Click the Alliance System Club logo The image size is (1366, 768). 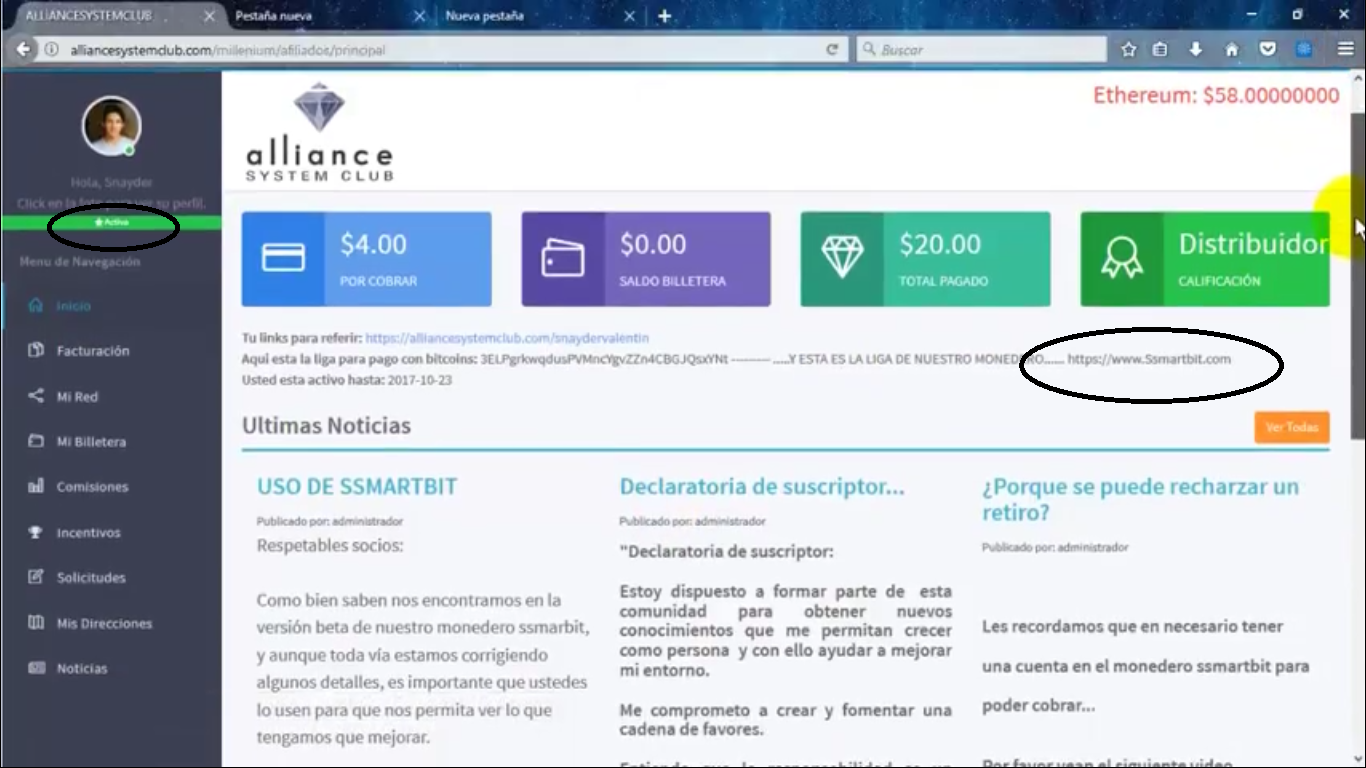coord(319,132)
